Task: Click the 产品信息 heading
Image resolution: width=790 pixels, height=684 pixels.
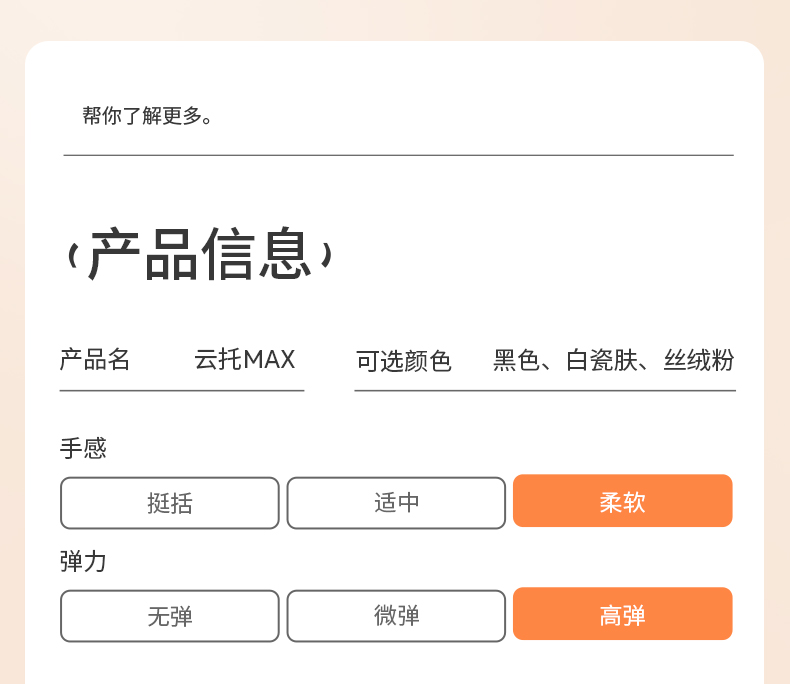Action: (200, 255)
